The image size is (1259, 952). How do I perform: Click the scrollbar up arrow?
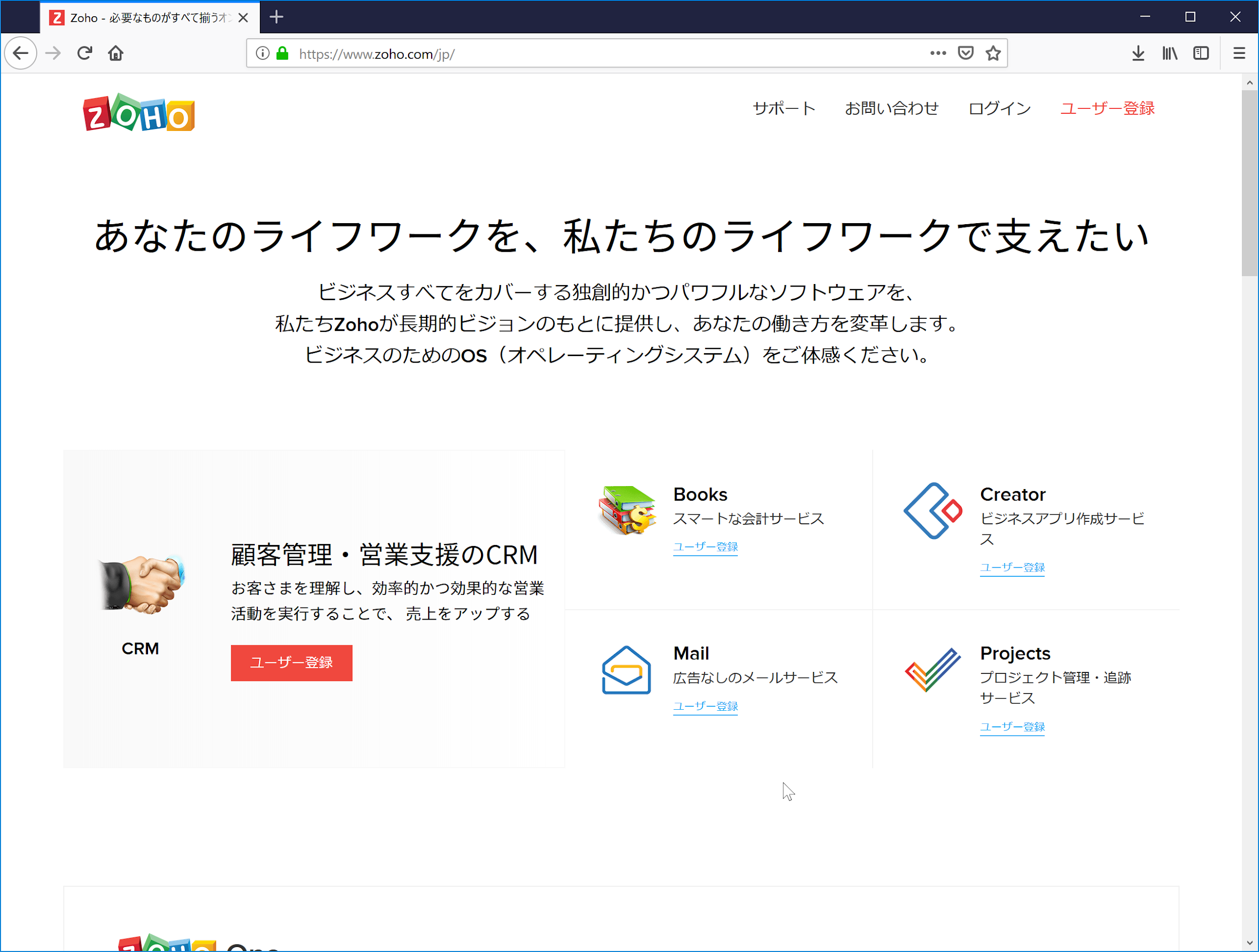[x=1249, y=83]
